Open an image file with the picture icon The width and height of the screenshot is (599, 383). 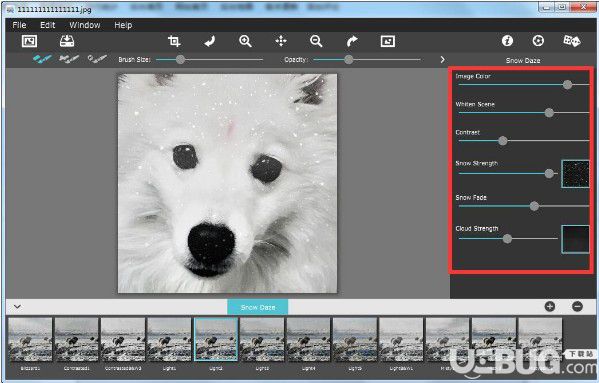[x=29, y=41]
